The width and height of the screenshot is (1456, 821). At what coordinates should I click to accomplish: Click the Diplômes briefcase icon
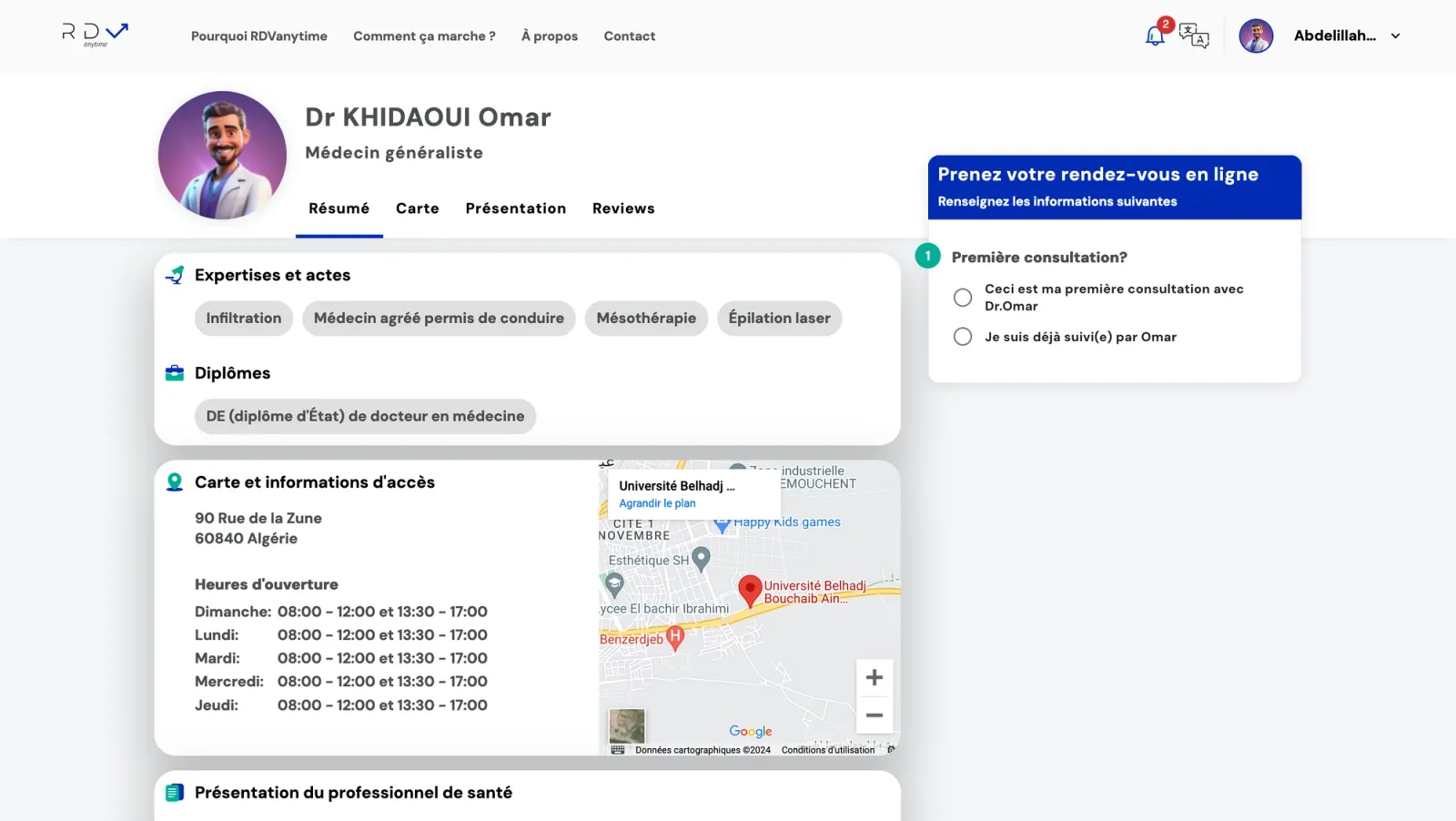[175, 373]
